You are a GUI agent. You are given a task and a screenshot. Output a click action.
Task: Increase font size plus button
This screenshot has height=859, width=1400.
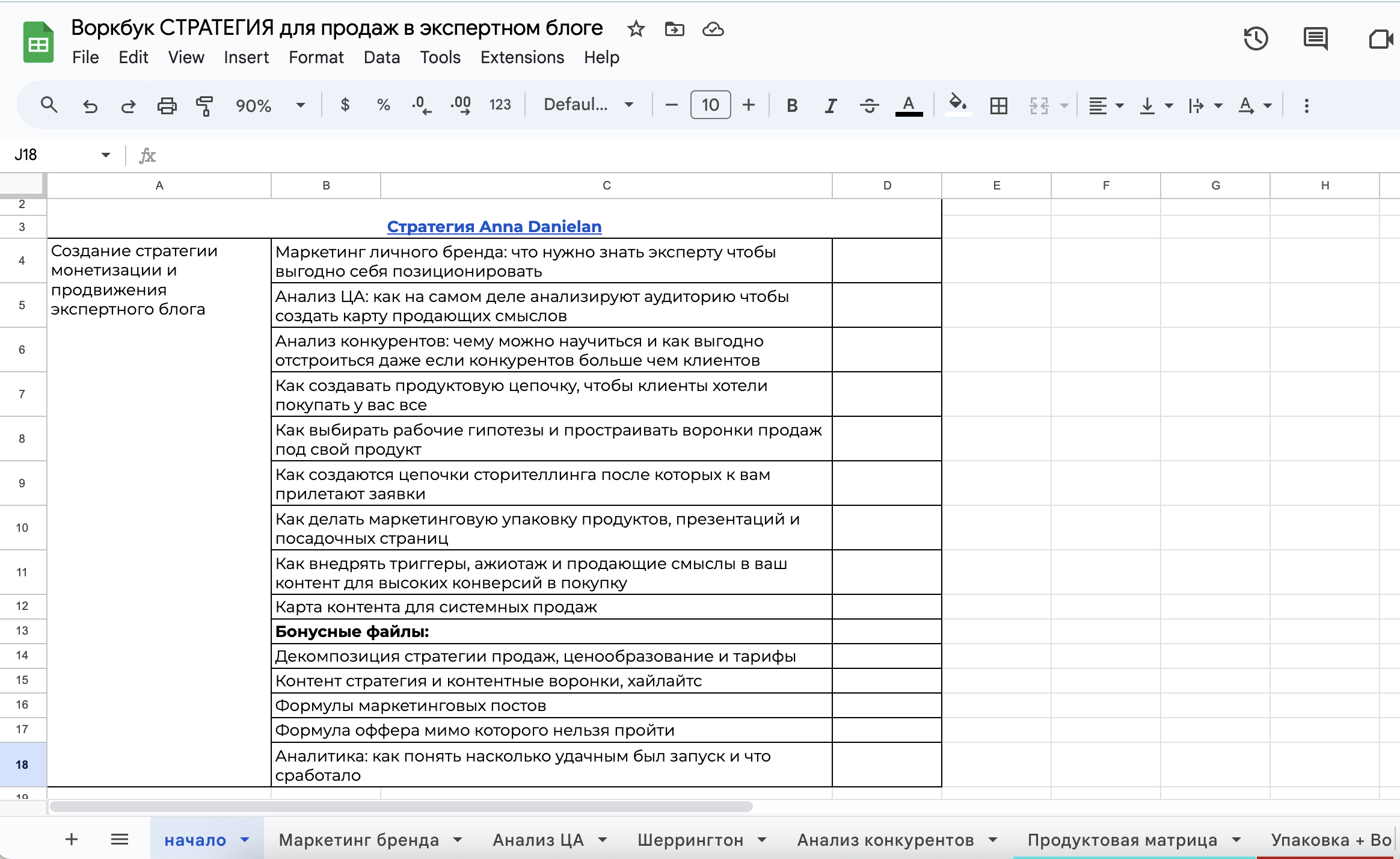tap(748, 105)
